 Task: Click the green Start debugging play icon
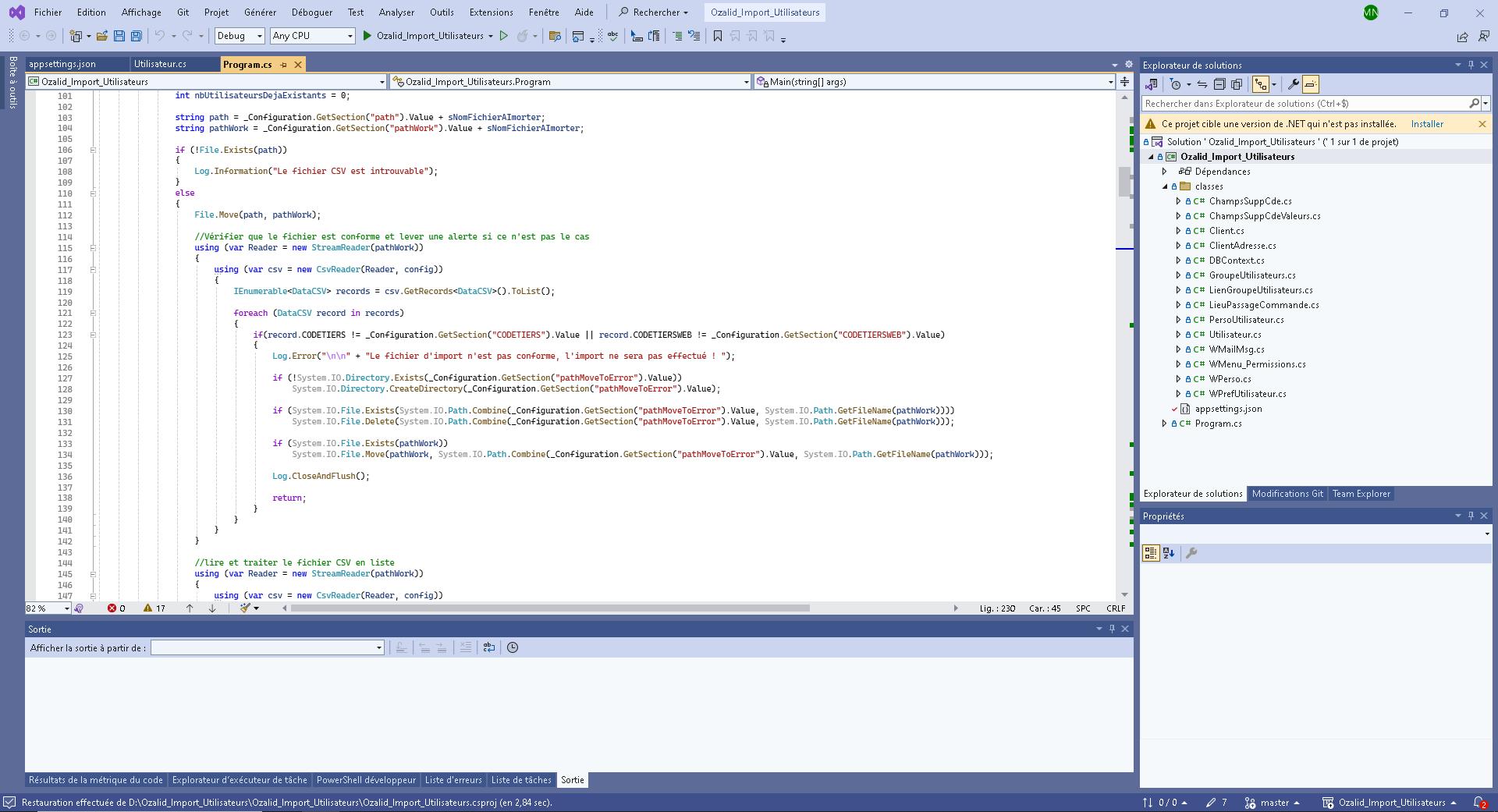pyautogui.click(x=367, y=36)
